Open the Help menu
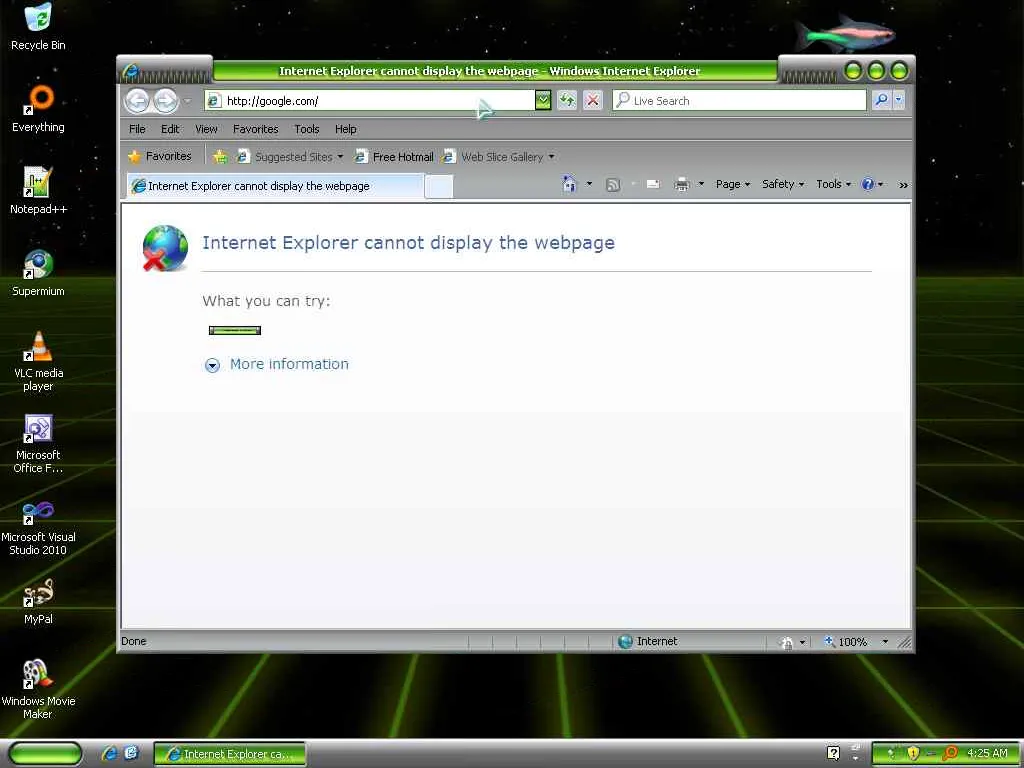Image resolution: width=1024 pixels, height=768 pixels. (x=345, y=129)
